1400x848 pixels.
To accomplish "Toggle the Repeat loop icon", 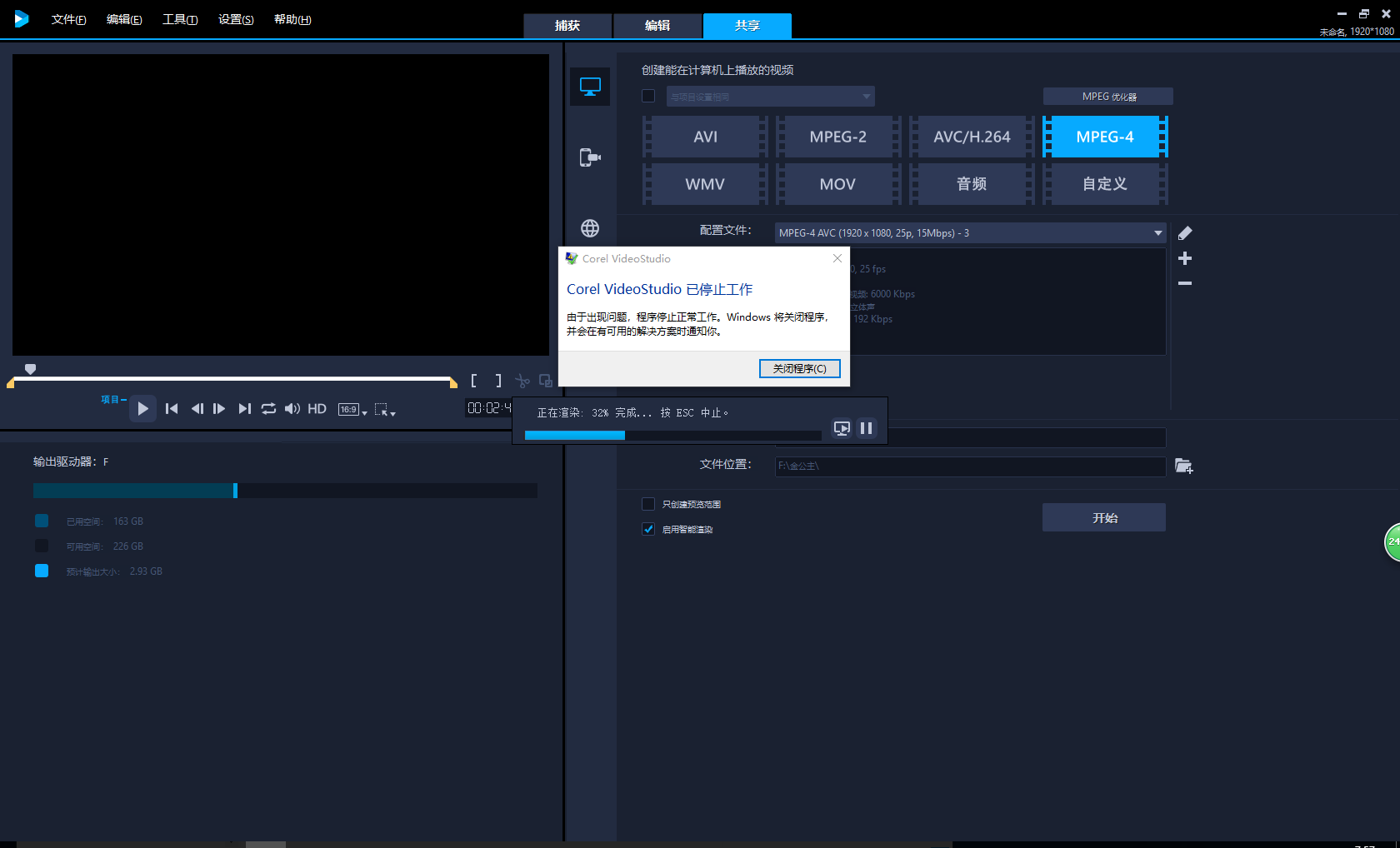I will point(268,408).
